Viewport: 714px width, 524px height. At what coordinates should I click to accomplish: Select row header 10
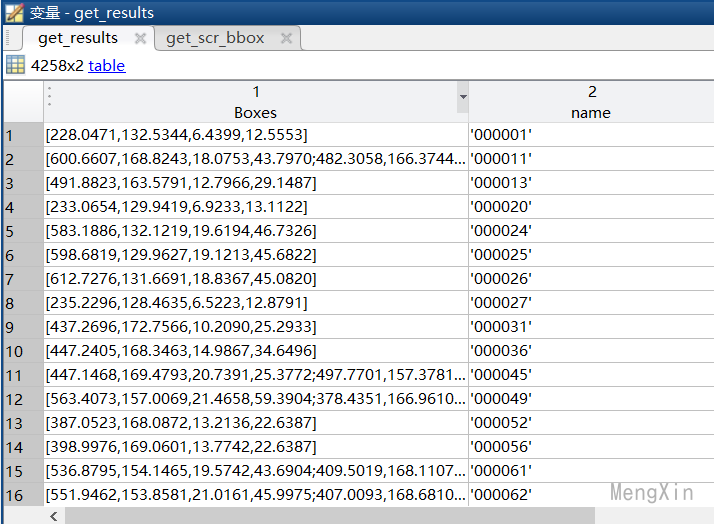[23, 351]
